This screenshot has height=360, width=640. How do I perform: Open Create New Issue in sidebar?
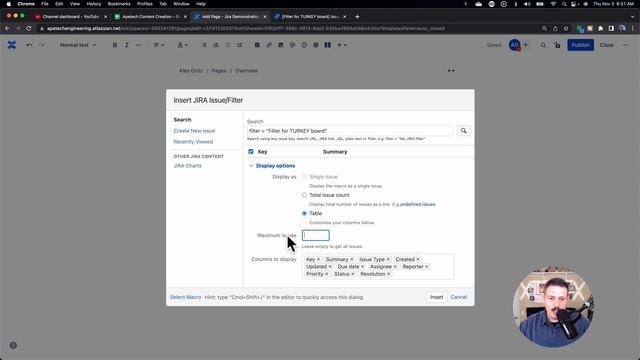(194, 131)
